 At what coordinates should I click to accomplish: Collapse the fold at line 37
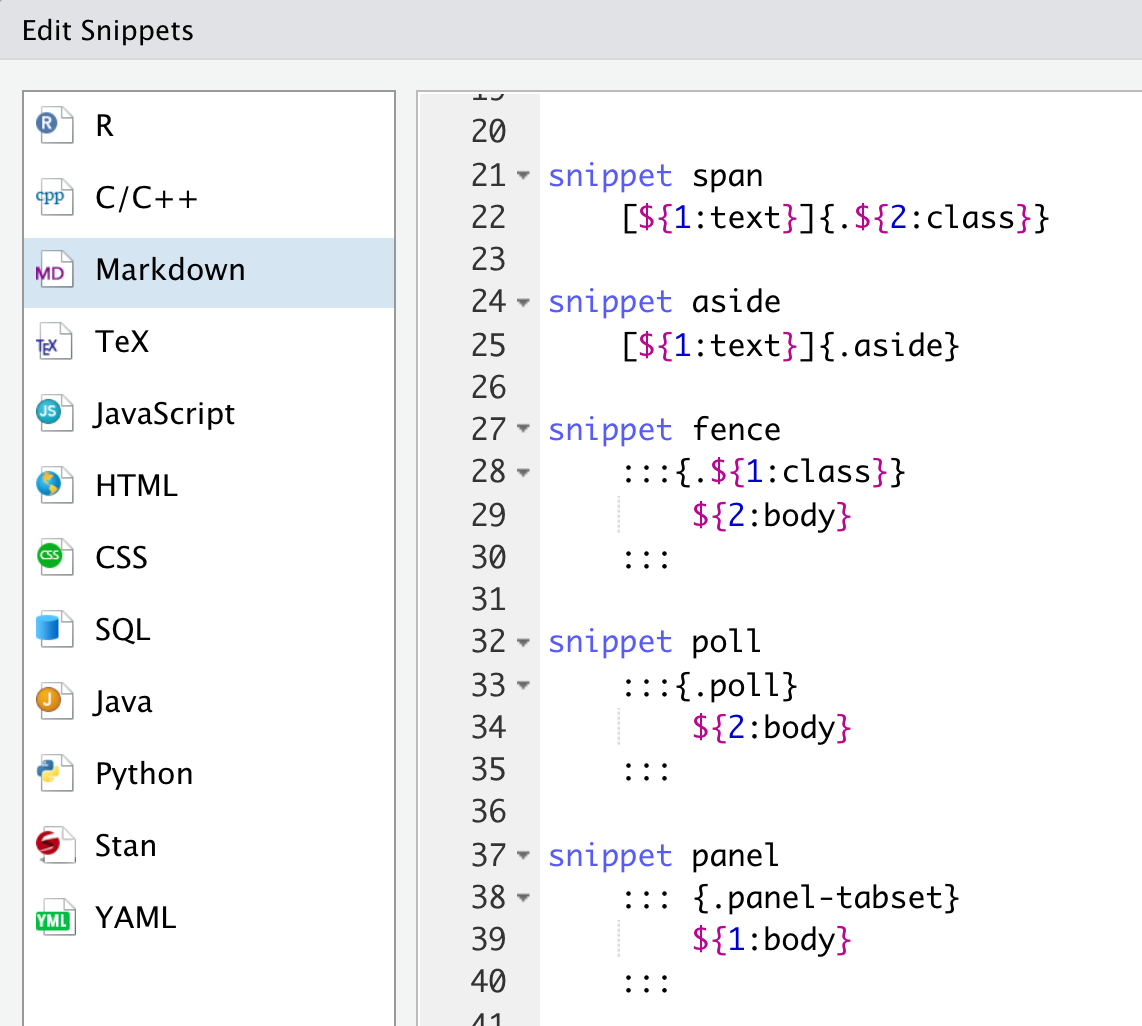tap(523, 855)
